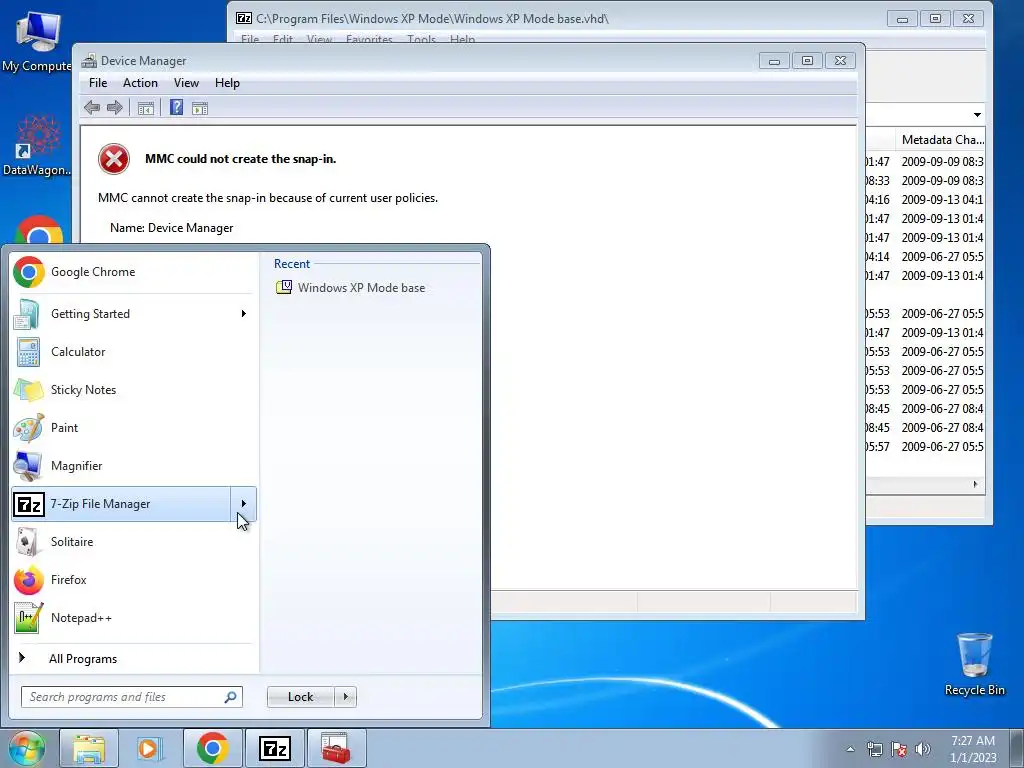Open Calculator in Start menu
1024x768 pixels.
click(x=134, y=351)
